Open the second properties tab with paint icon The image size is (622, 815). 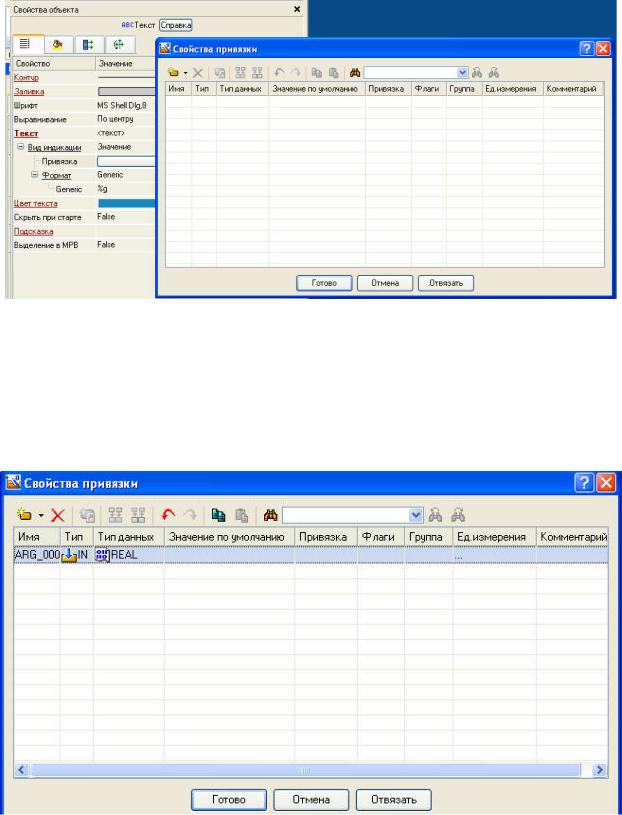coord(58,45)
